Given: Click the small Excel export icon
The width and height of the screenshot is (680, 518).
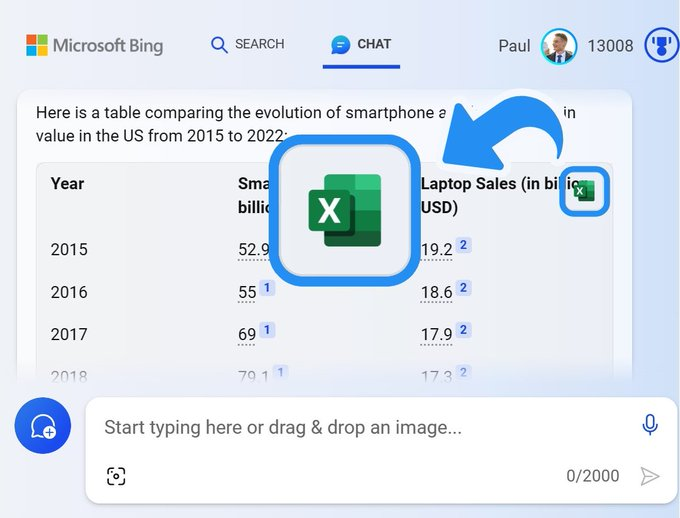Looking at the screenshot, I should point(585,190).
